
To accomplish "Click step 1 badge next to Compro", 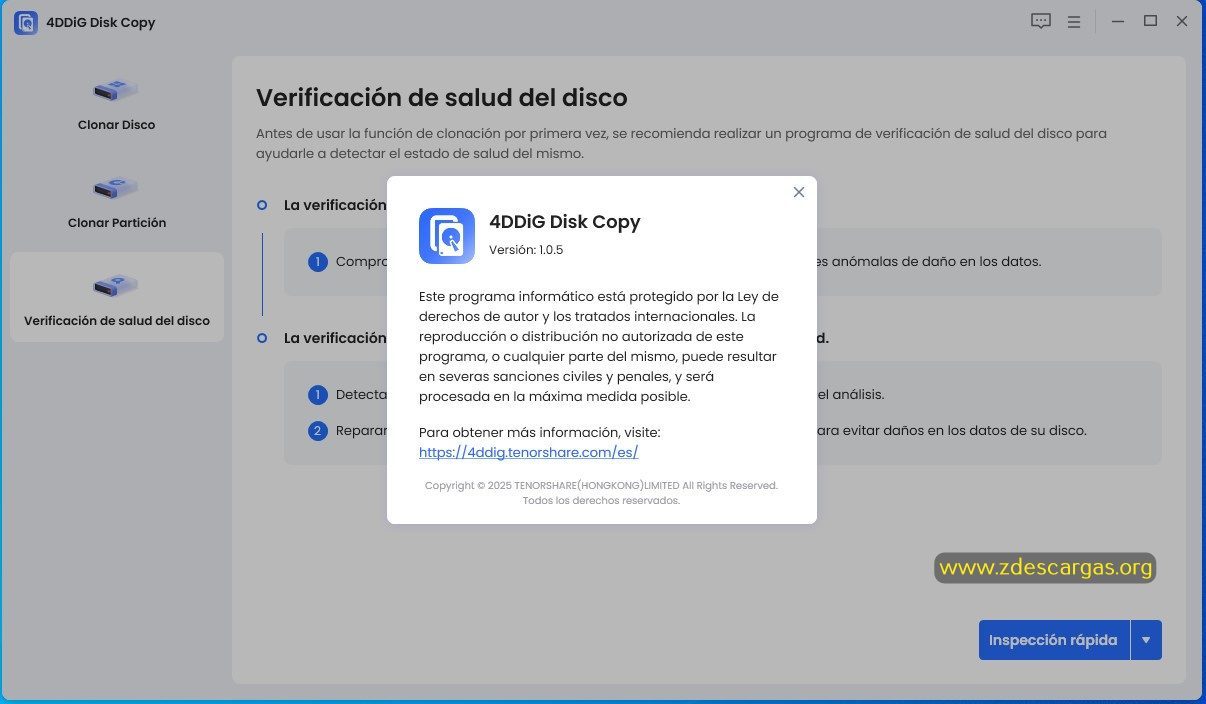I will pyautogui.click(x=318, y=262).
